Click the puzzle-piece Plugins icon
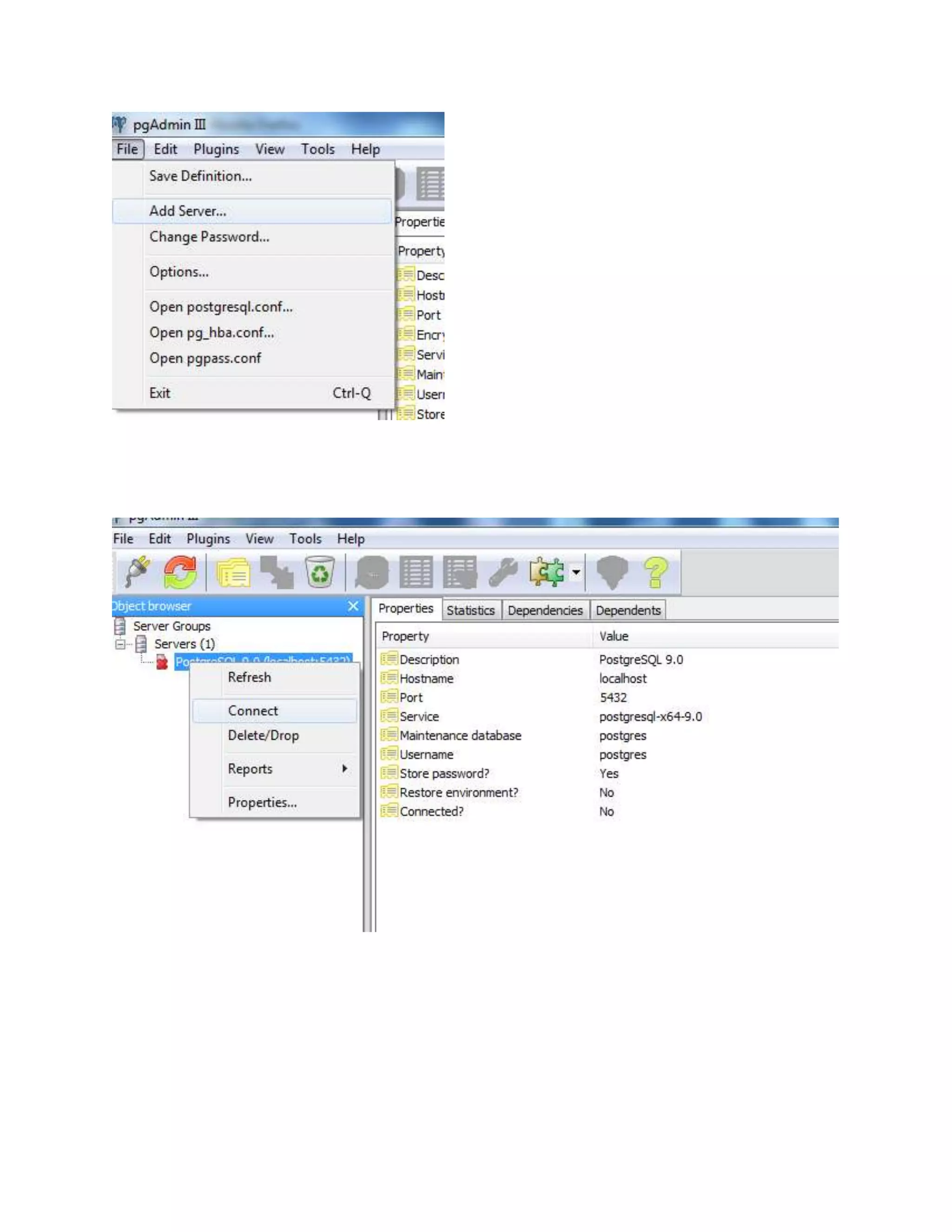This screenshot has width=952, height=1232. (546, 571)
